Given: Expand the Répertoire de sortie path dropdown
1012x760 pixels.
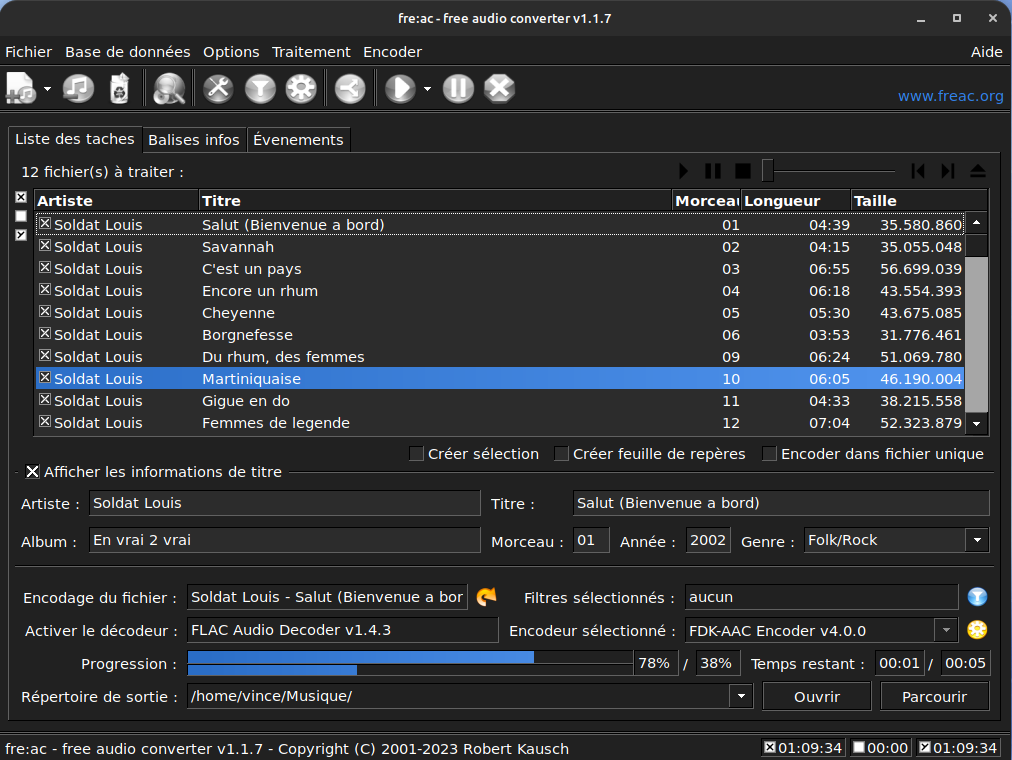Looking at the screenshot, I should coord(741,696).
